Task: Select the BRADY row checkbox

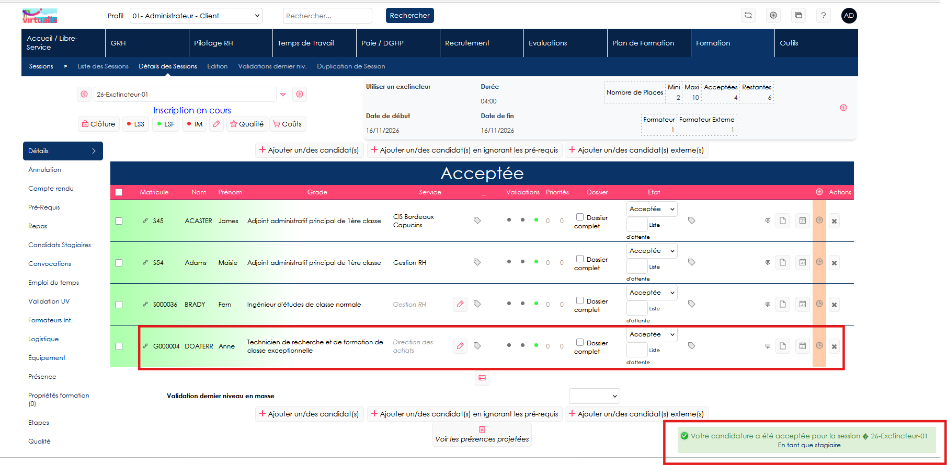Action: click(x=119, y=304)
